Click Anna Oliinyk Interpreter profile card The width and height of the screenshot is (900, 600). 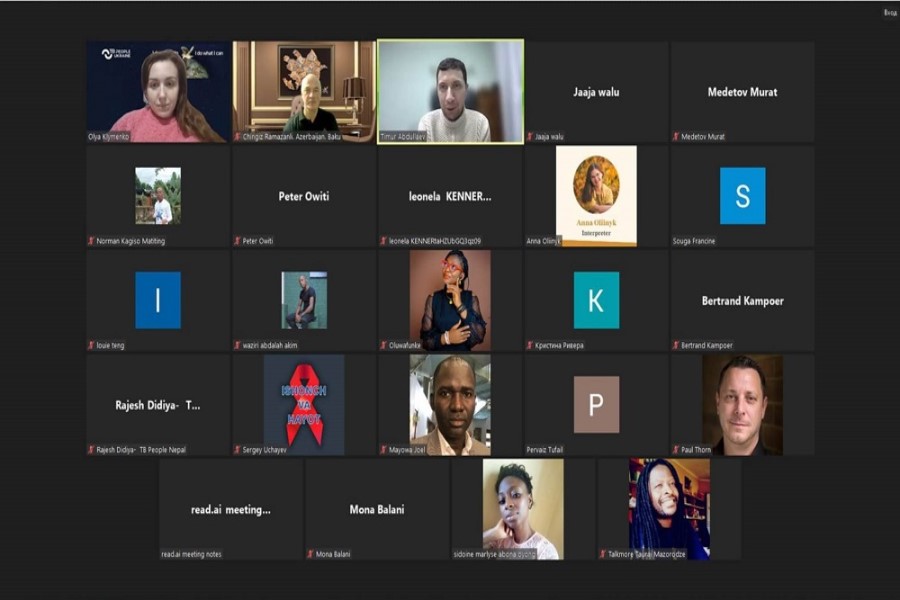pyautogui.click(x=596, y=196)
